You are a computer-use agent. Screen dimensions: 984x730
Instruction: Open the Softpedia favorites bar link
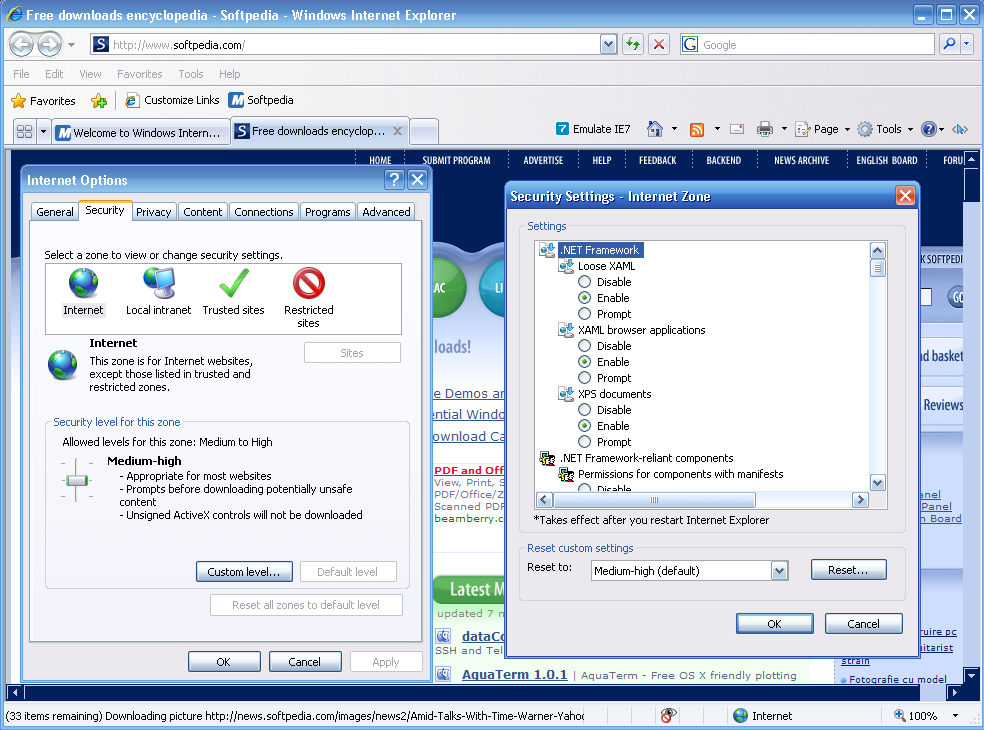coord(261,100)
